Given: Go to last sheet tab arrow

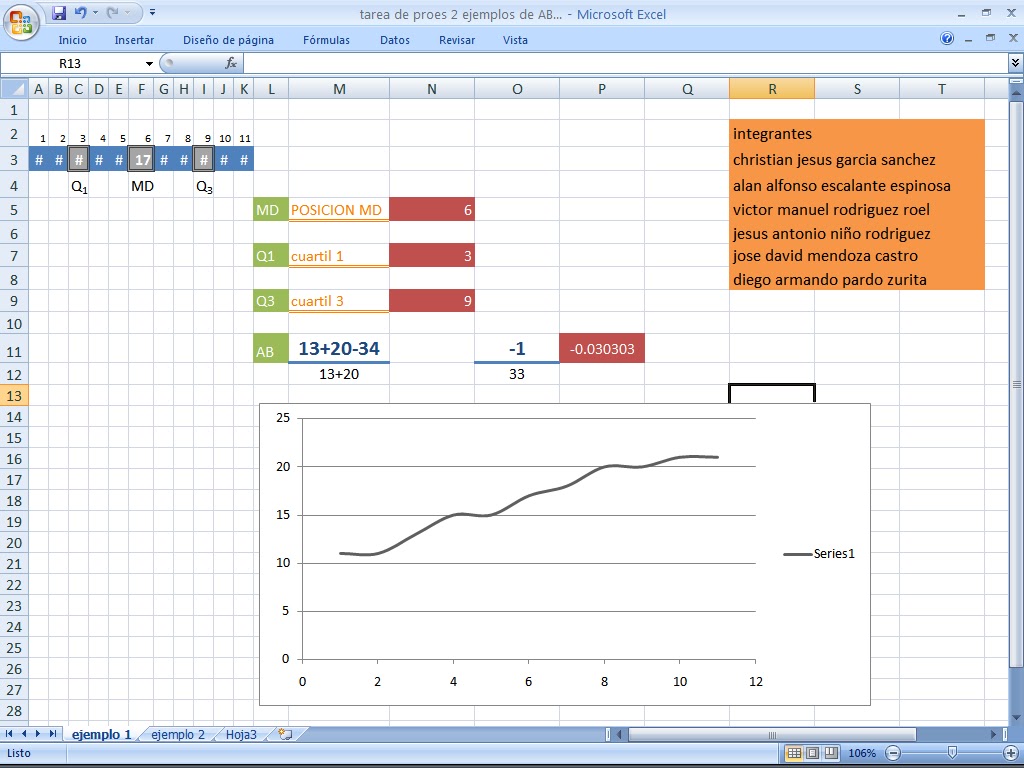Looking at the screenshot, I should (x=52, y=734).
